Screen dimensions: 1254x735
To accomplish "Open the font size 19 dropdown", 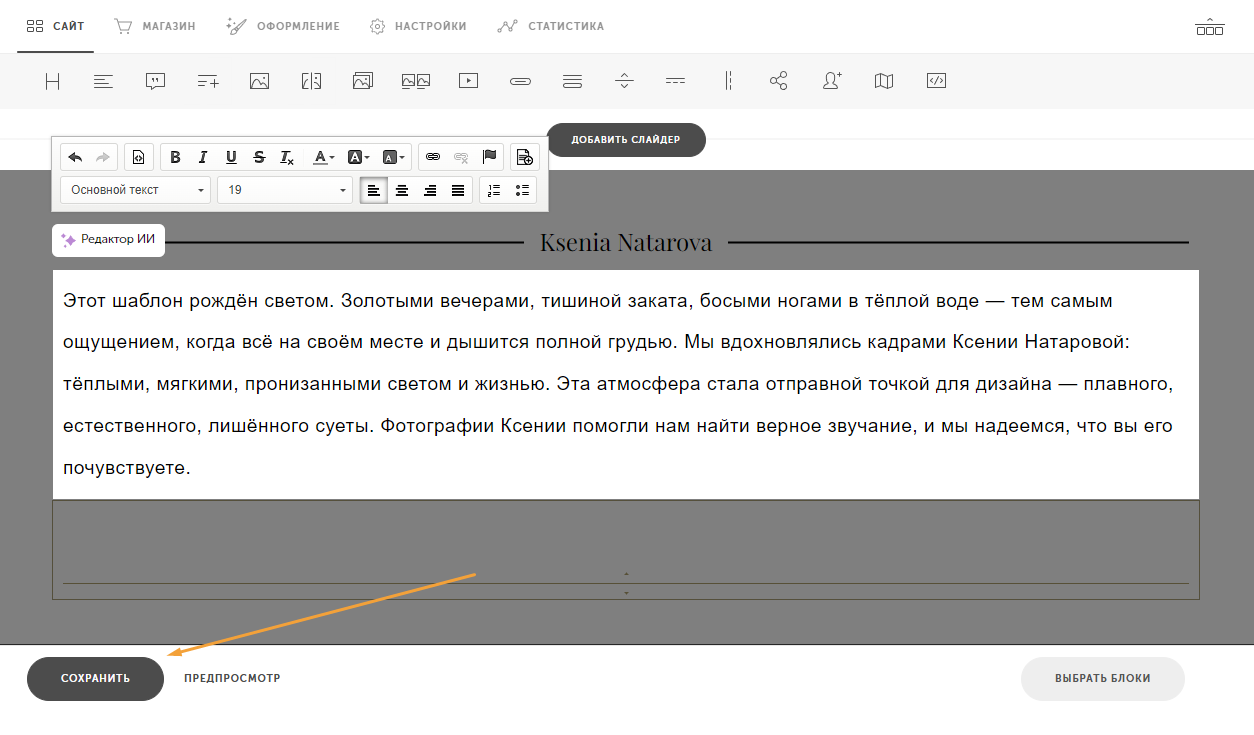I will (285, 190).
